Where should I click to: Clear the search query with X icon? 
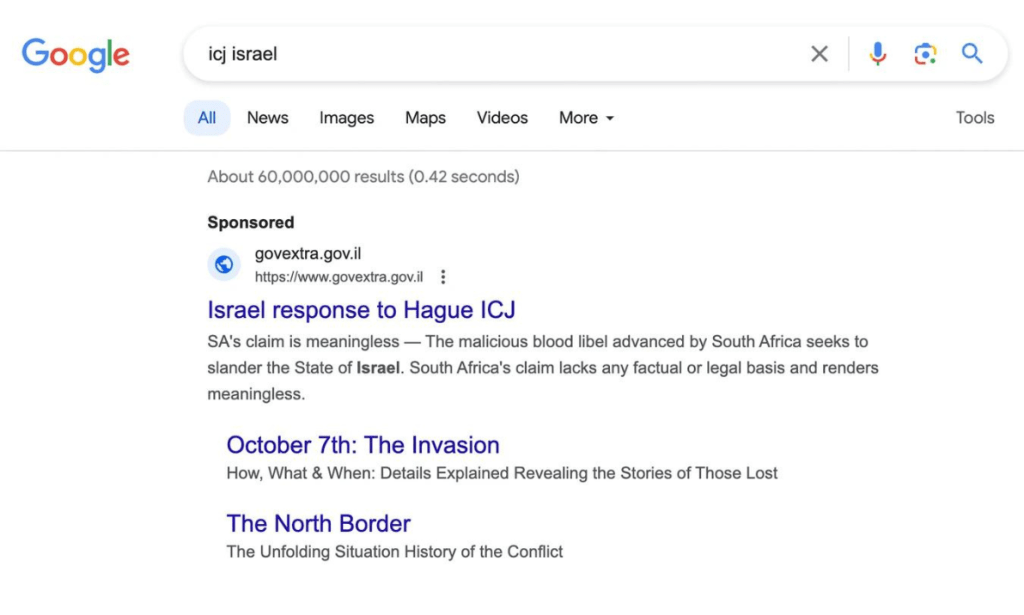(x=820, y=54)
